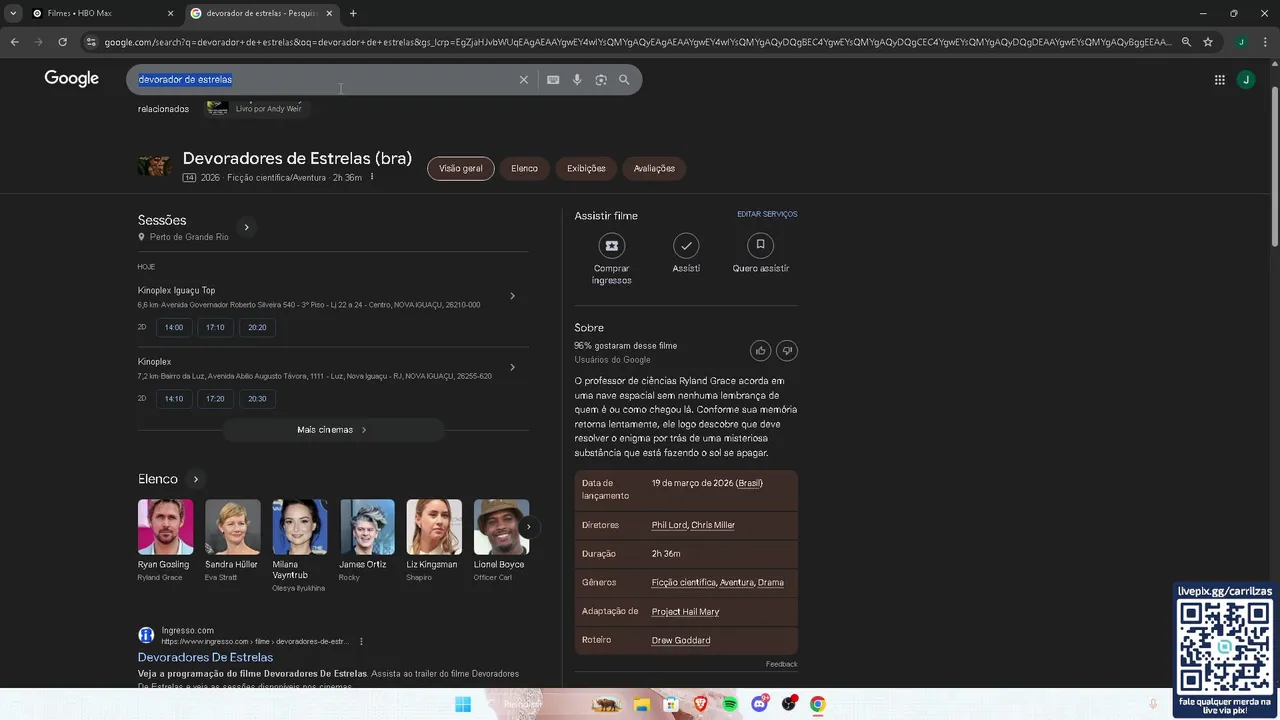The width and height of the screenshot is (1280, 720).
Task: Open Ryan Gosling cast photo
Action: pos(166,527)
